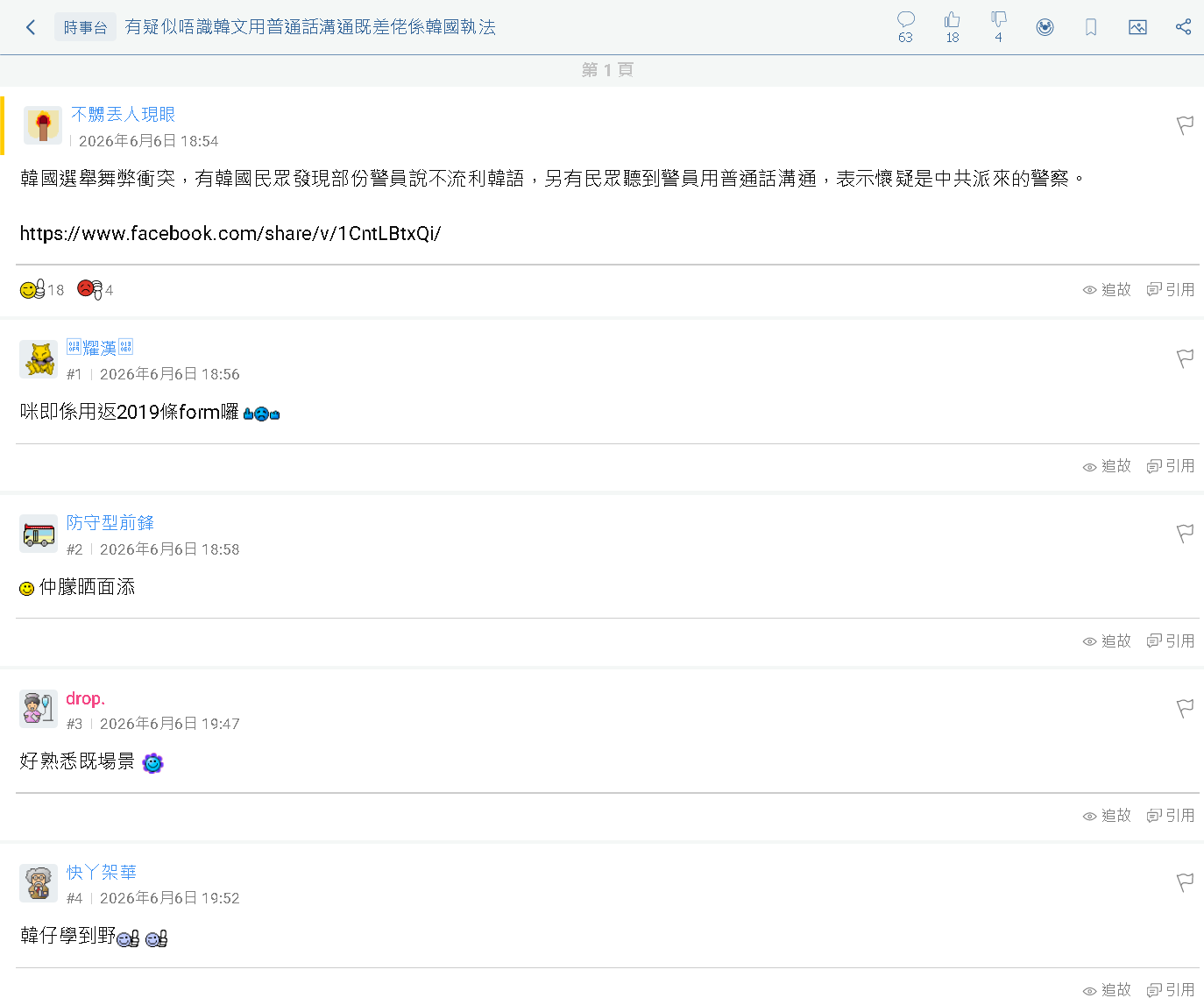
Task: Toggle 追故 on reply #4
Action: point(1107,990)
